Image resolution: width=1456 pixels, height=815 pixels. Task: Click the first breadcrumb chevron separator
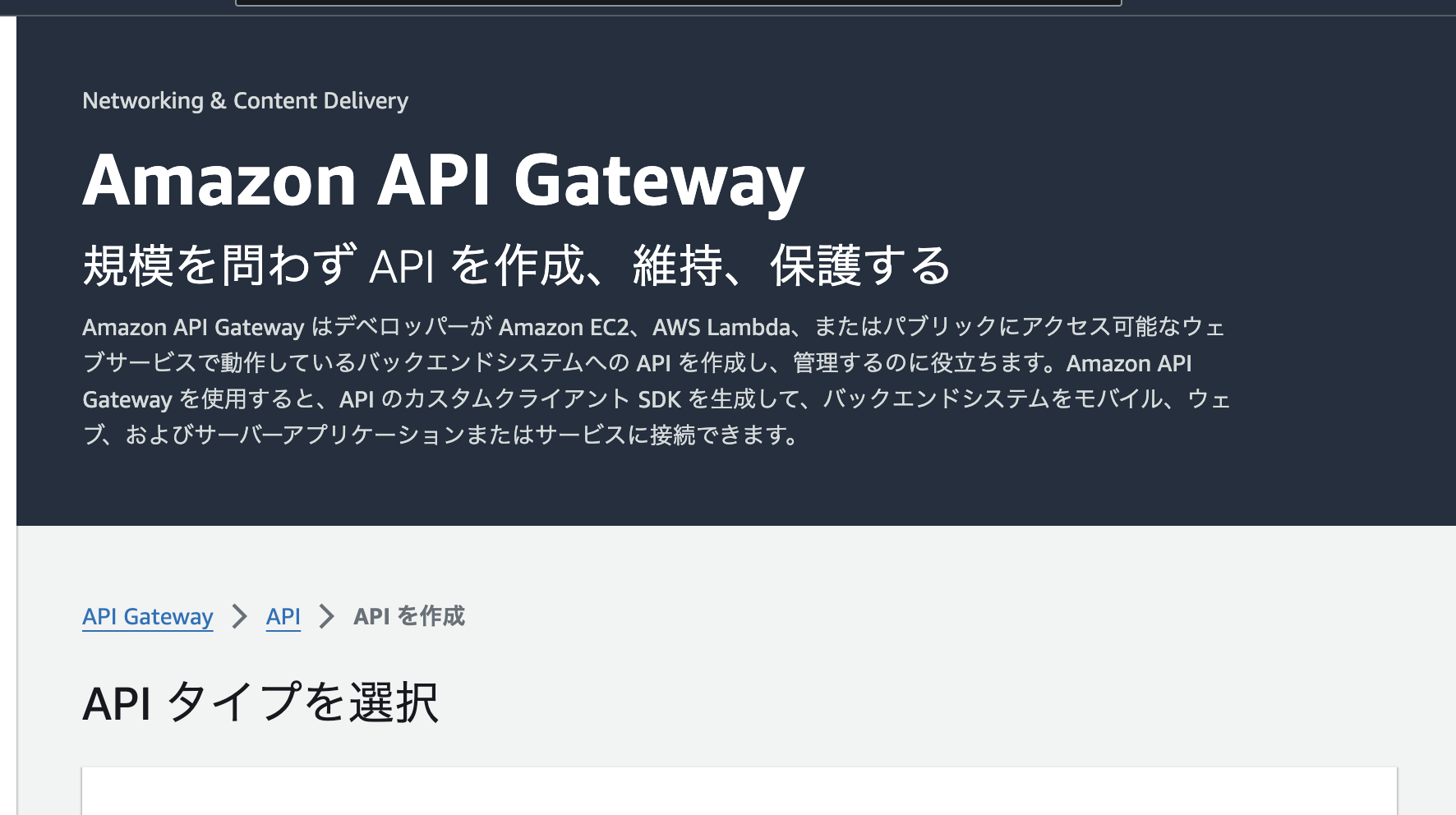tap(239, 616)
